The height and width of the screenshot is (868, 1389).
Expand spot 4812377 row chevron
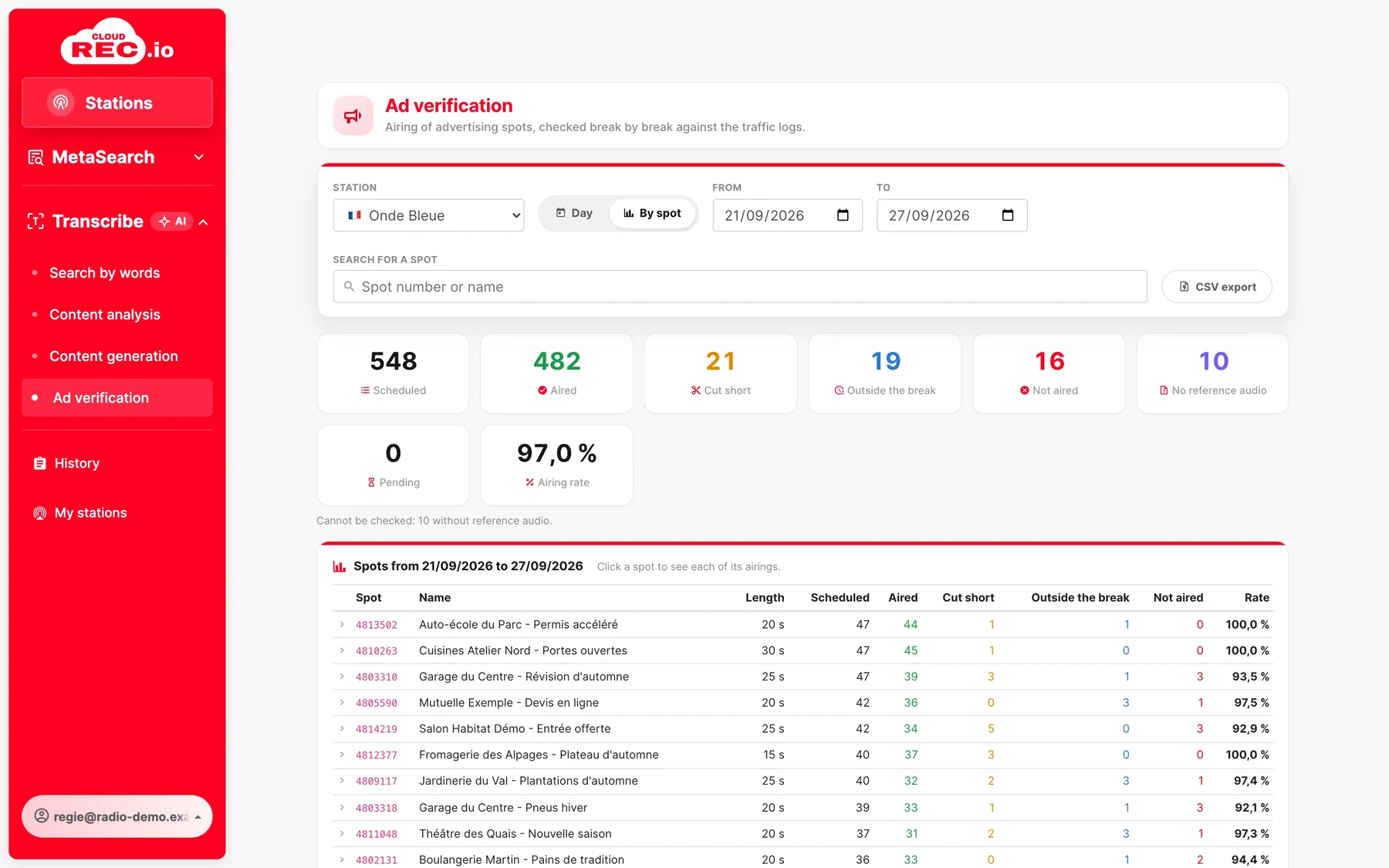342,755
